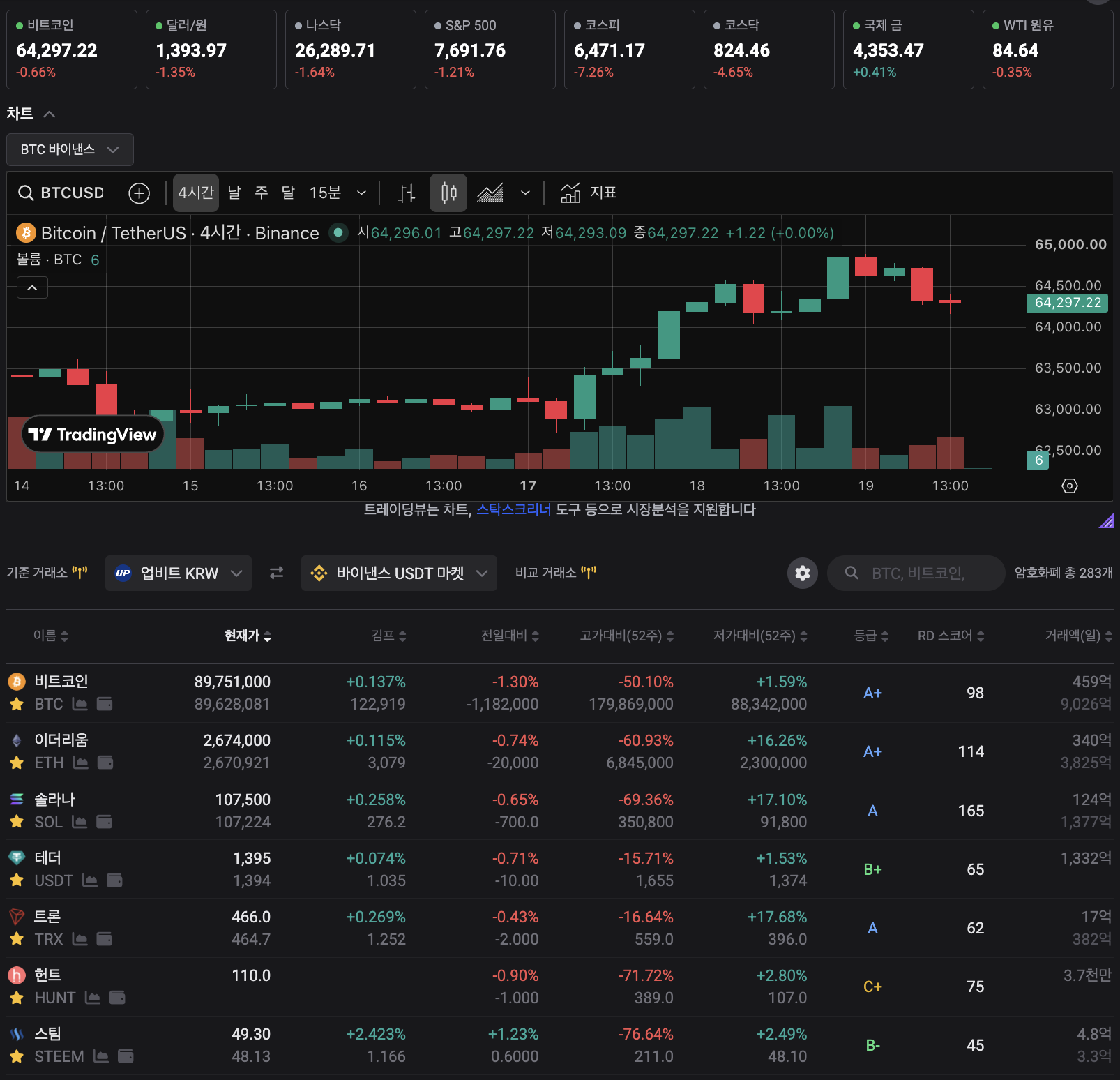This screenshot has height=1080, width=1120.
Task: Open the chart icon in the BTC row
Action: pyautogui.click(x=80, y=704)
